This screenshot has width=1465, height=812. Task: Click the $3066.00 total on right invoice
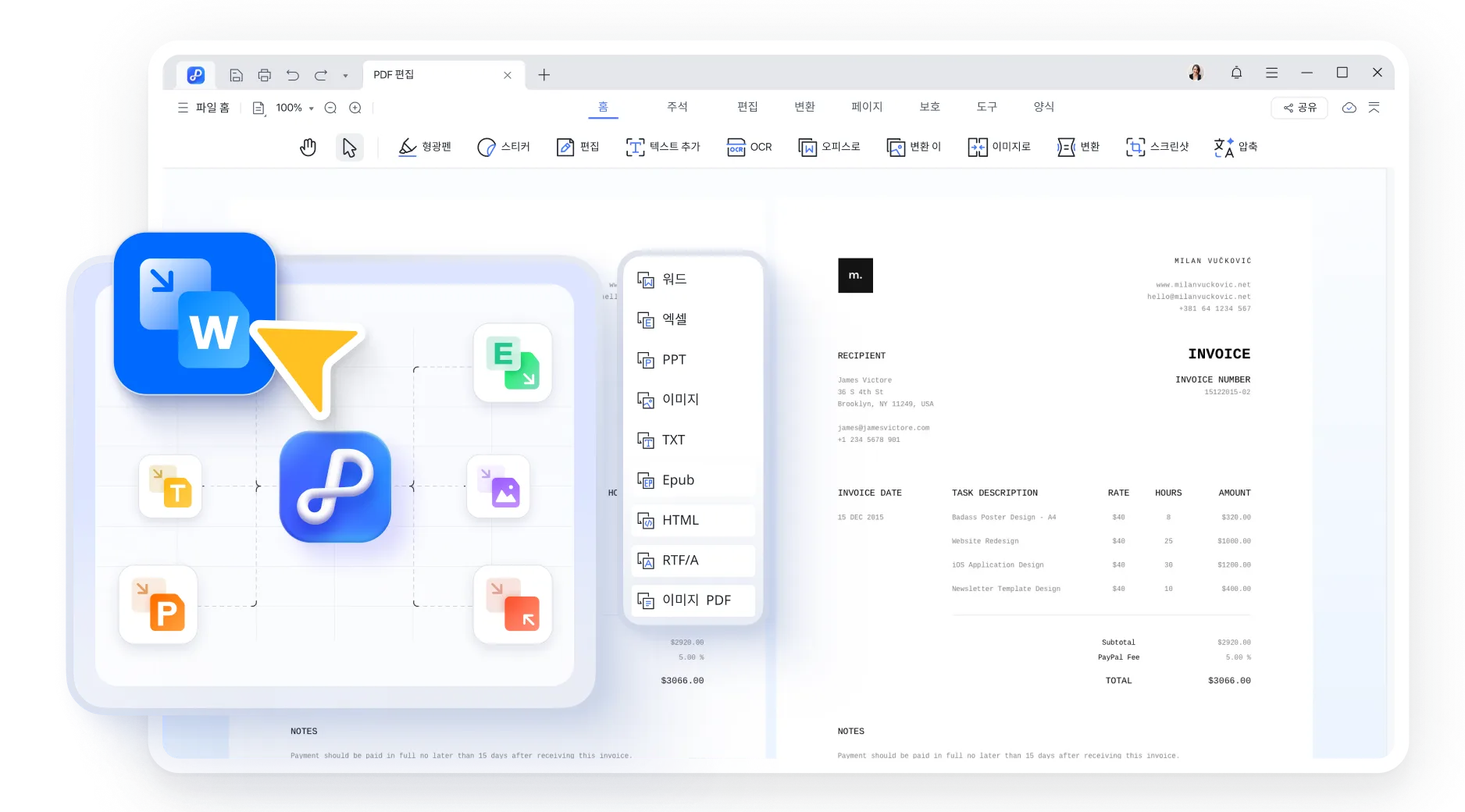pos(1229,681)
